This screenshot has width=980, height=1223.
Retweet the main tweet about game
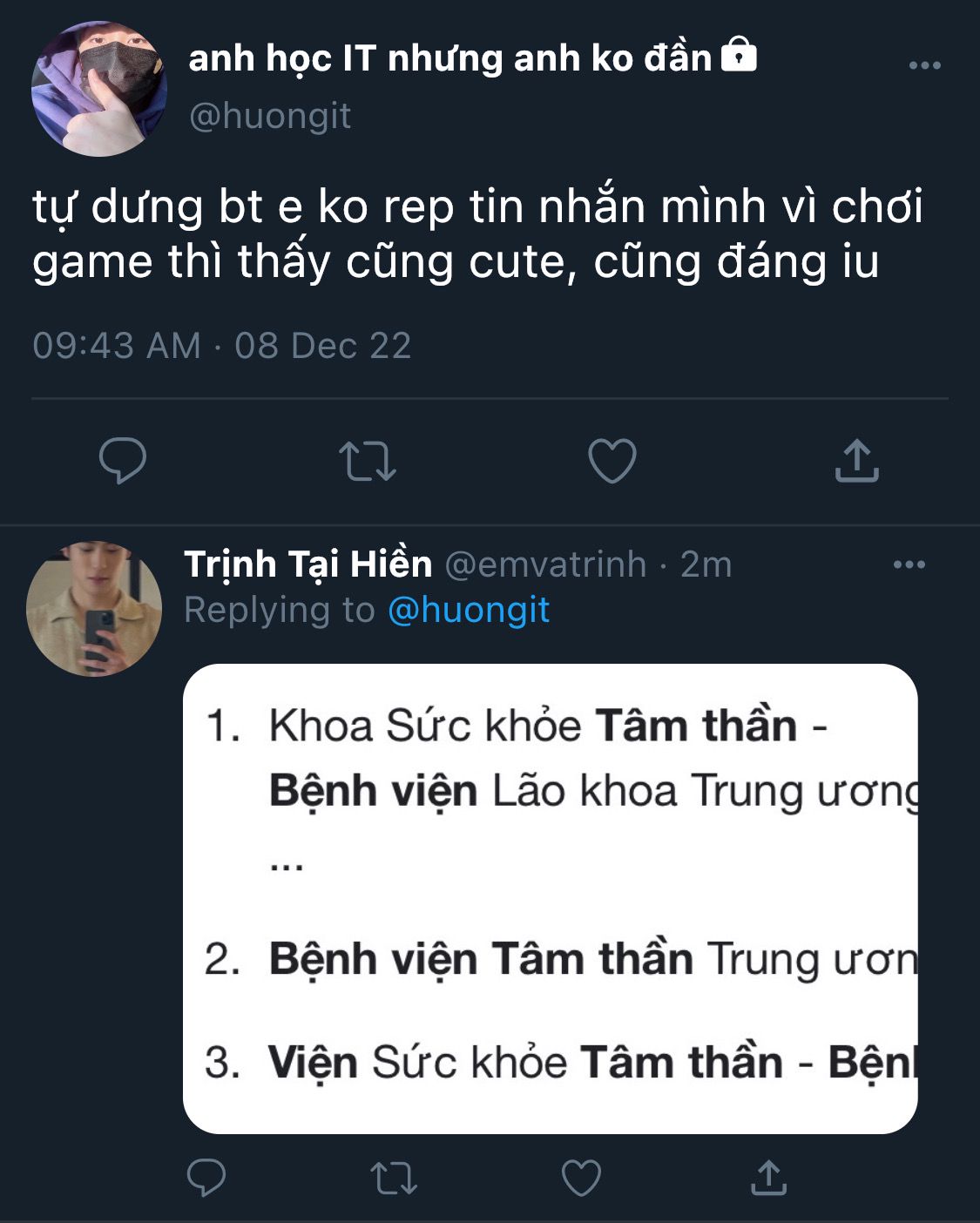point(367,462)
